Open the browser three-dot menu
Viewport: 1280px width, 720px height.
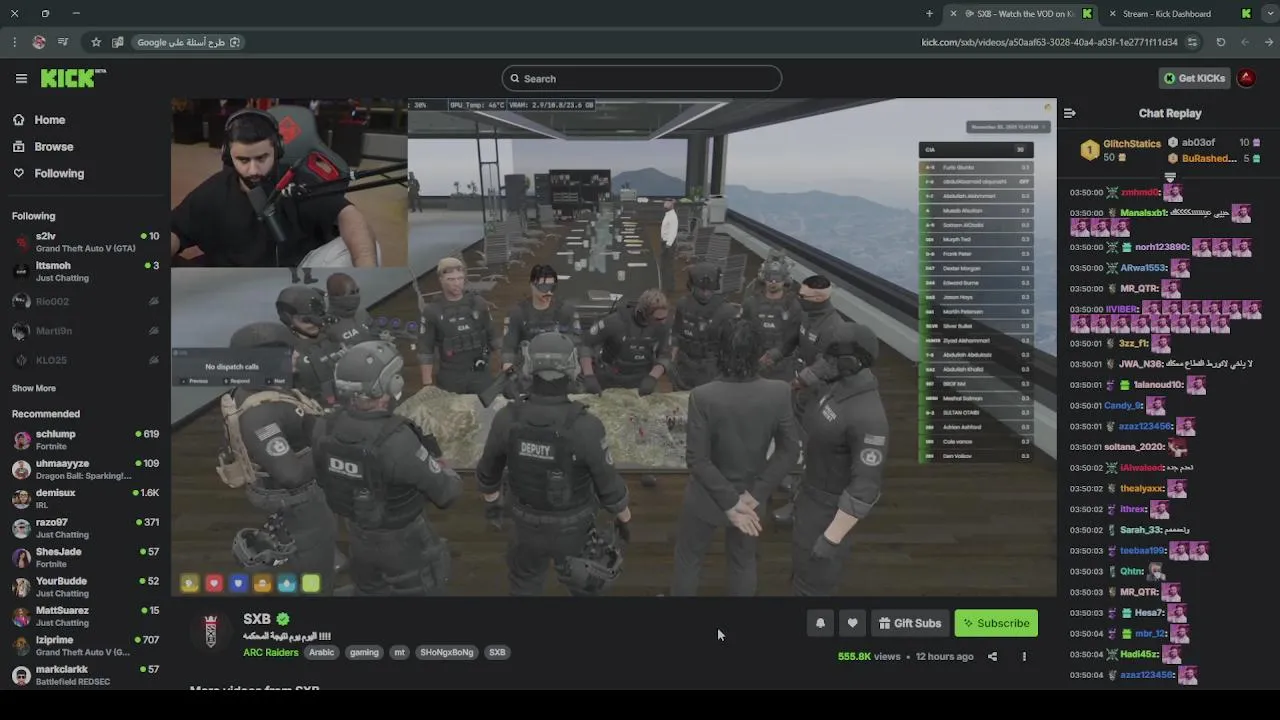[x=14, y=42]
